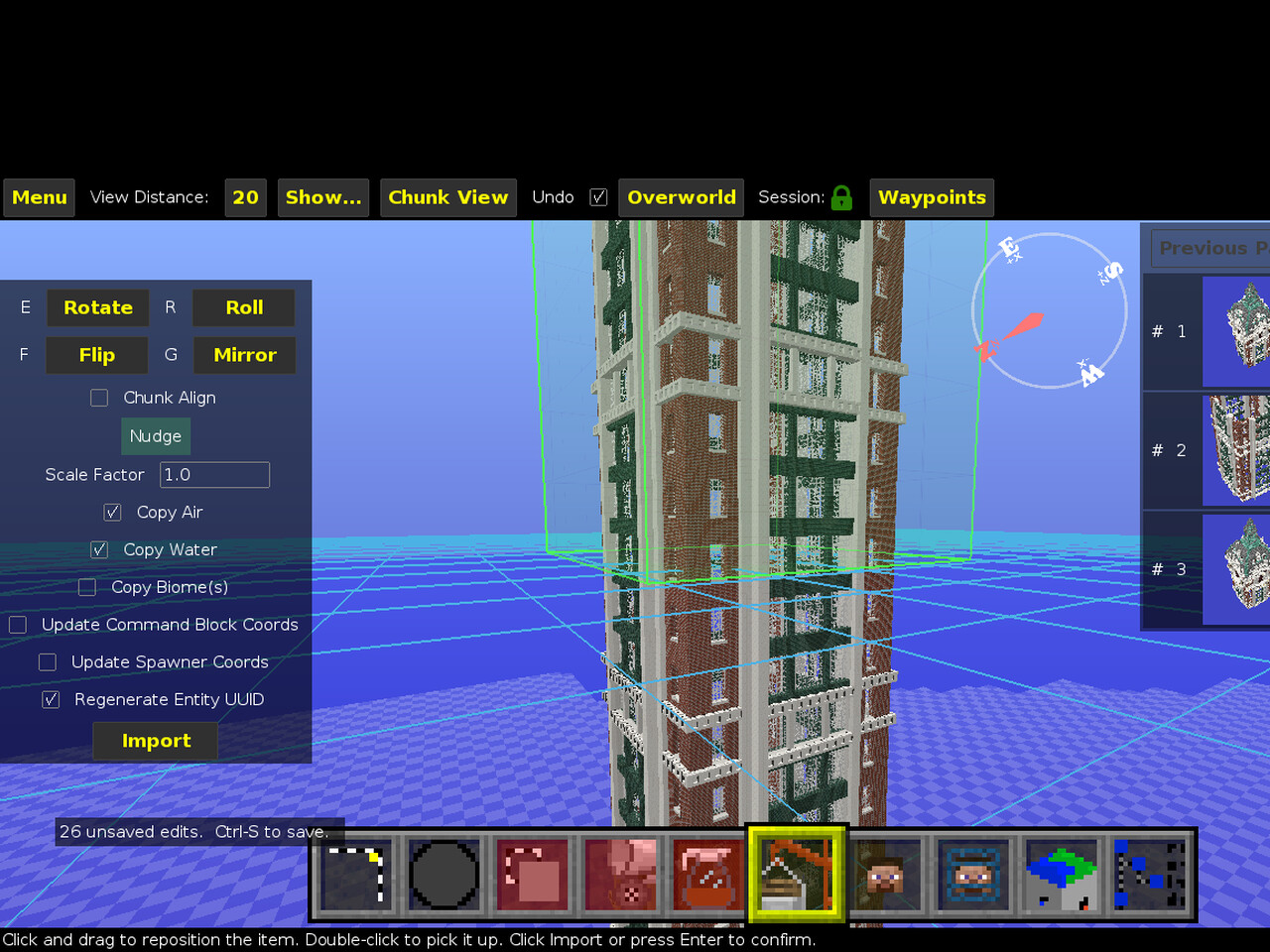1270x952 pixels.
Task: Enable the Chunk Align checkbox
Action: 99,397
